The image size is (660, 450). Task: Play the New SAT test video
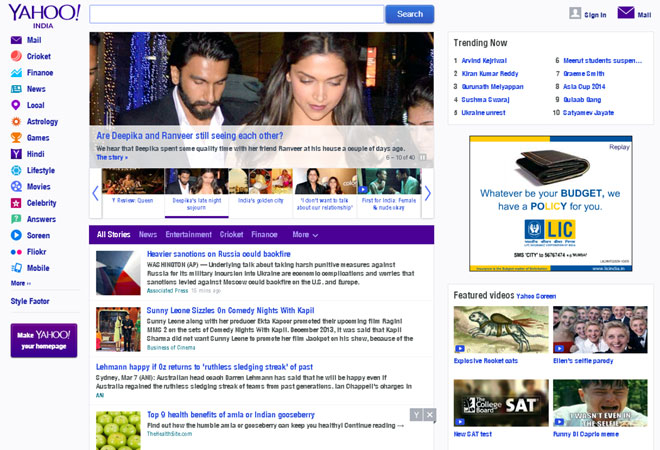pyautogui.click(x=501, y=403)
